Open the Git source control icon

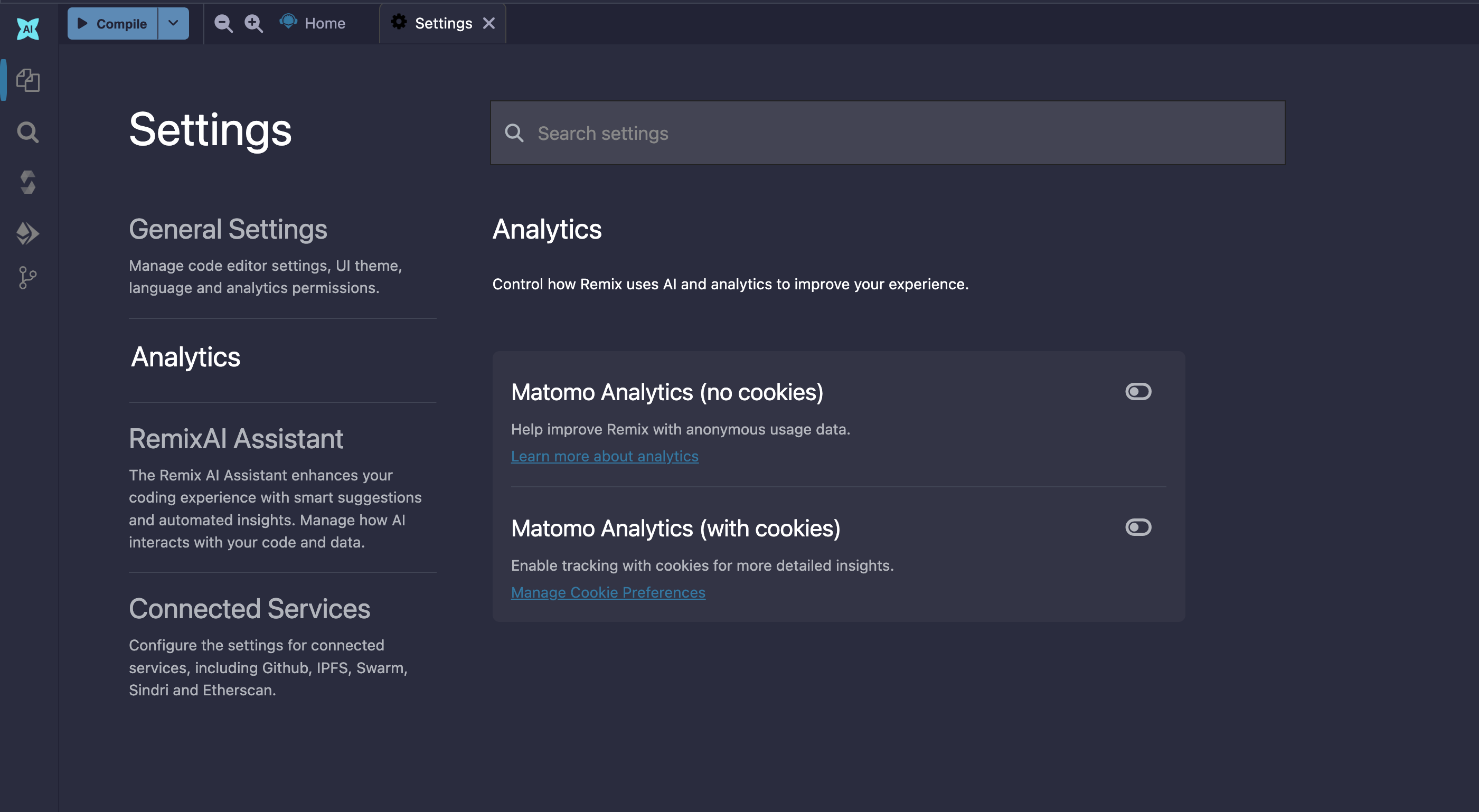pos(27,278)
